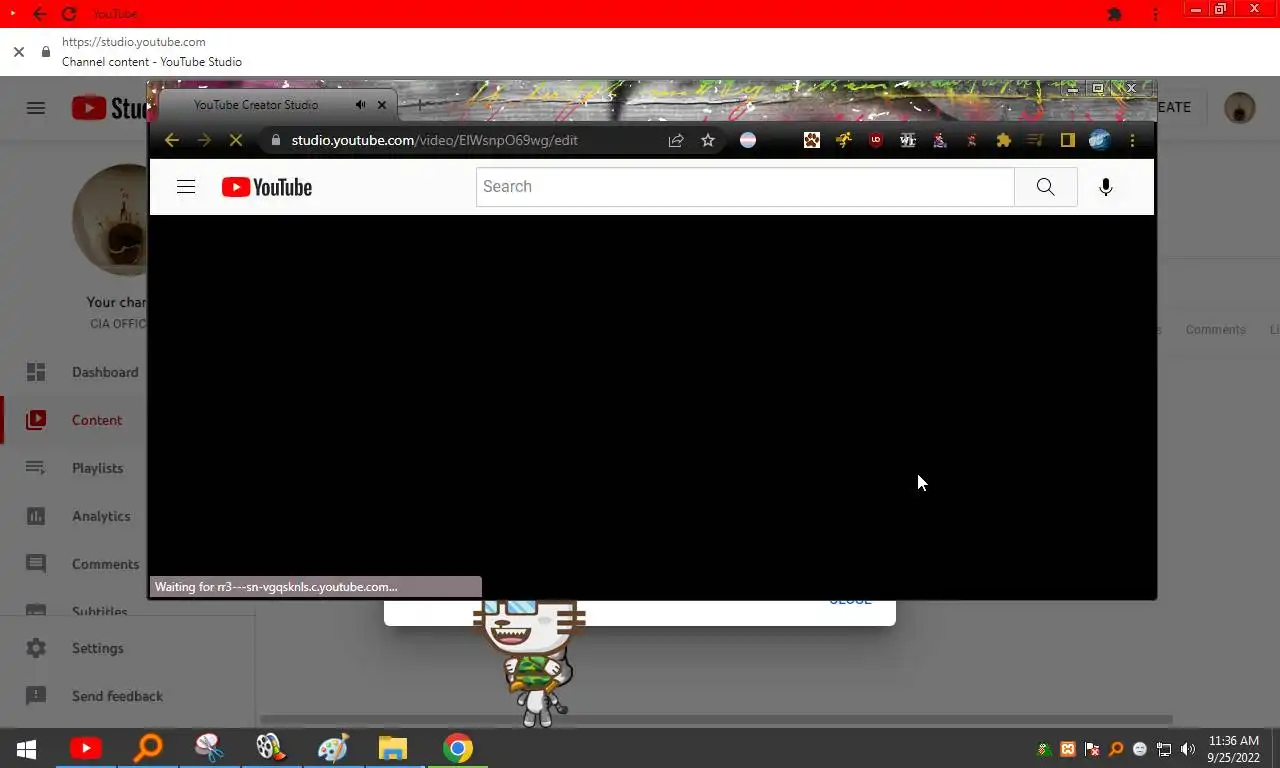Start voice search with microphone

(1106, 187)
